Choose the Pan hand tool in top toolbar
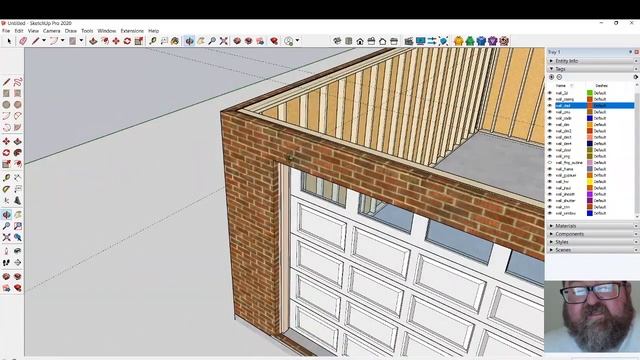 click(x=201, y=41)
